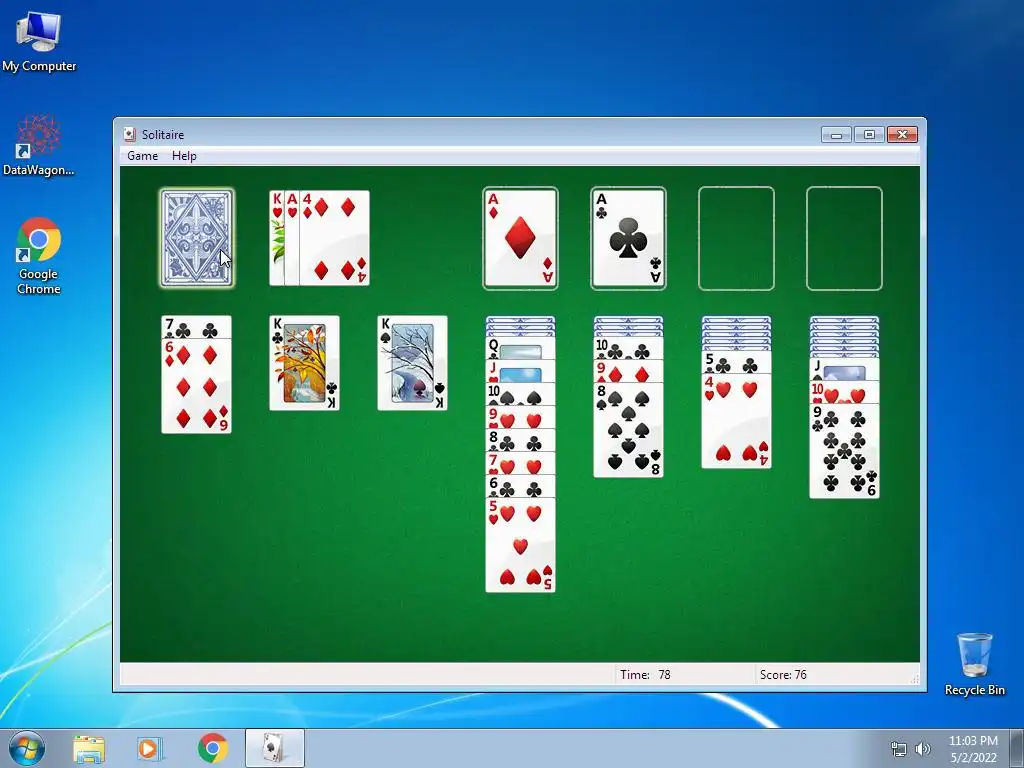Select the black Jack in the last column
The width and height of the screenshot is (1024, 768).
click(844, 370)
